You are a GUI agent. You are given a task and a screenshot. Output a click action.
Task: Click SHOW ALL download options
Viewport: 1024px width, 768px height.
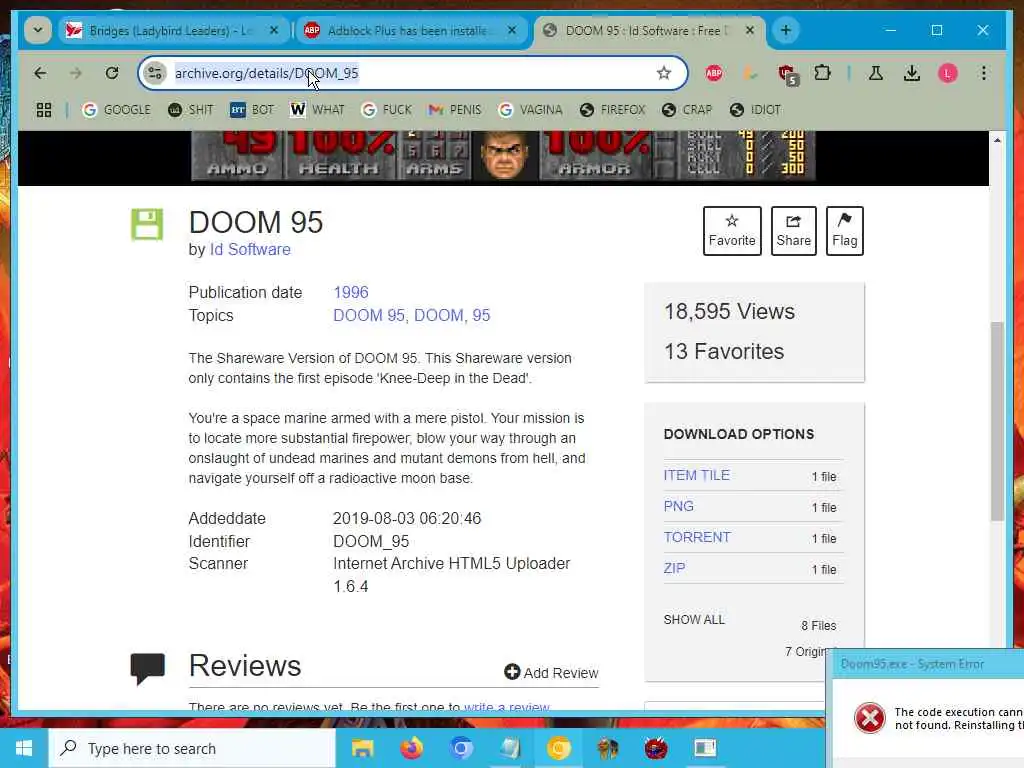coord(694,620)
